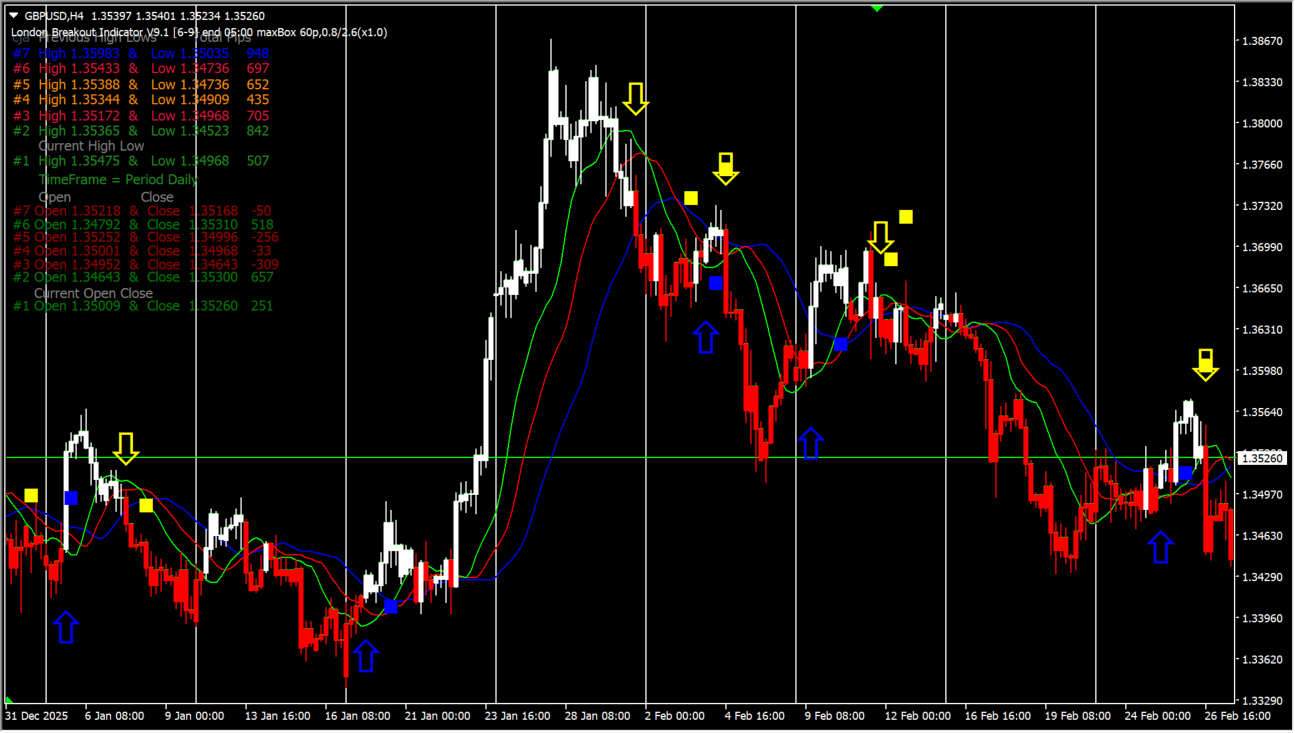Select the blue up arrow under the 24 Feb candles

pos(1160,547)
